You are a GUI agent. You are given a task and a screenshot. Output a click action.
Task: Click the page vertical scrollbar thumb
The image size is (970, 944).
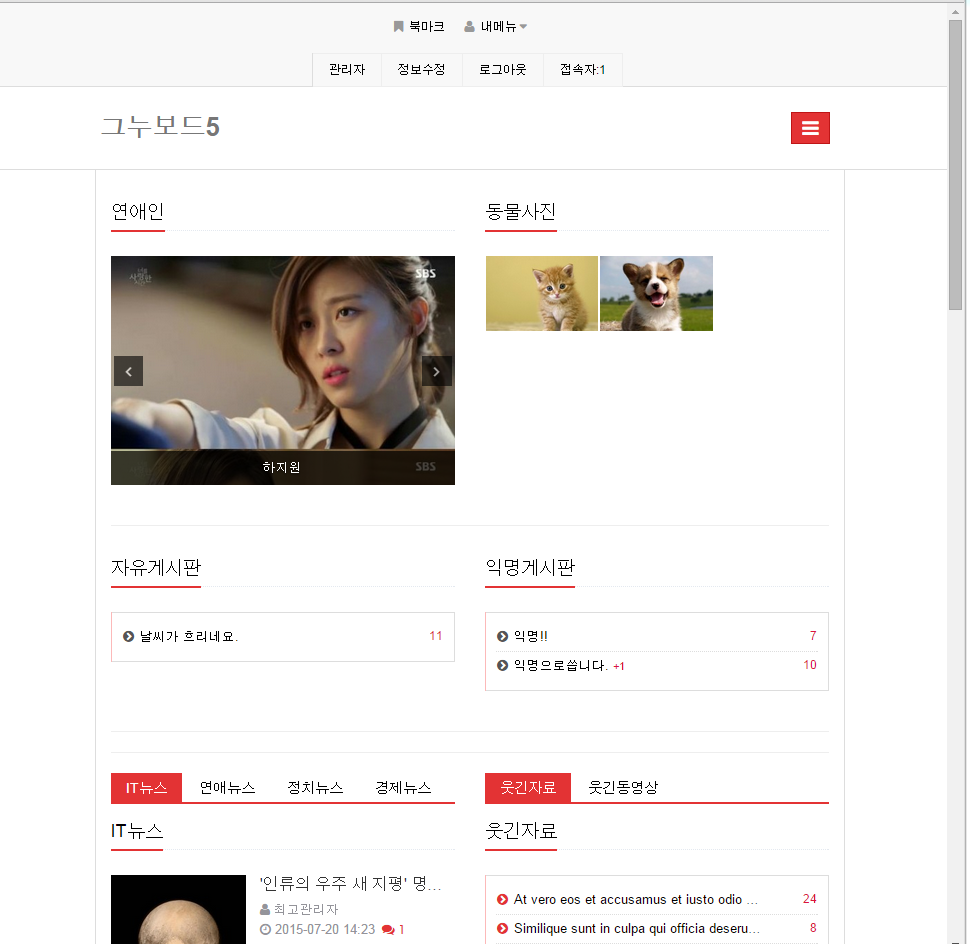coord(955,165)
